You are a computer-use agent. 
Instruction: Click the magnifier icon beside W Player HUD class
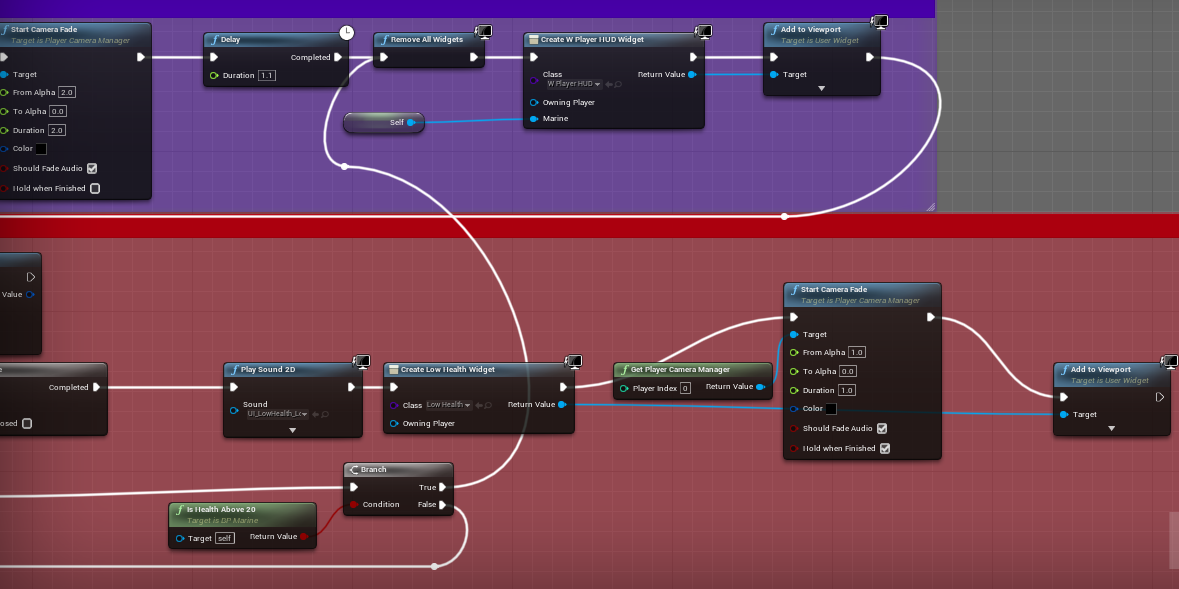pyautogui.click(x=618, y=84)
